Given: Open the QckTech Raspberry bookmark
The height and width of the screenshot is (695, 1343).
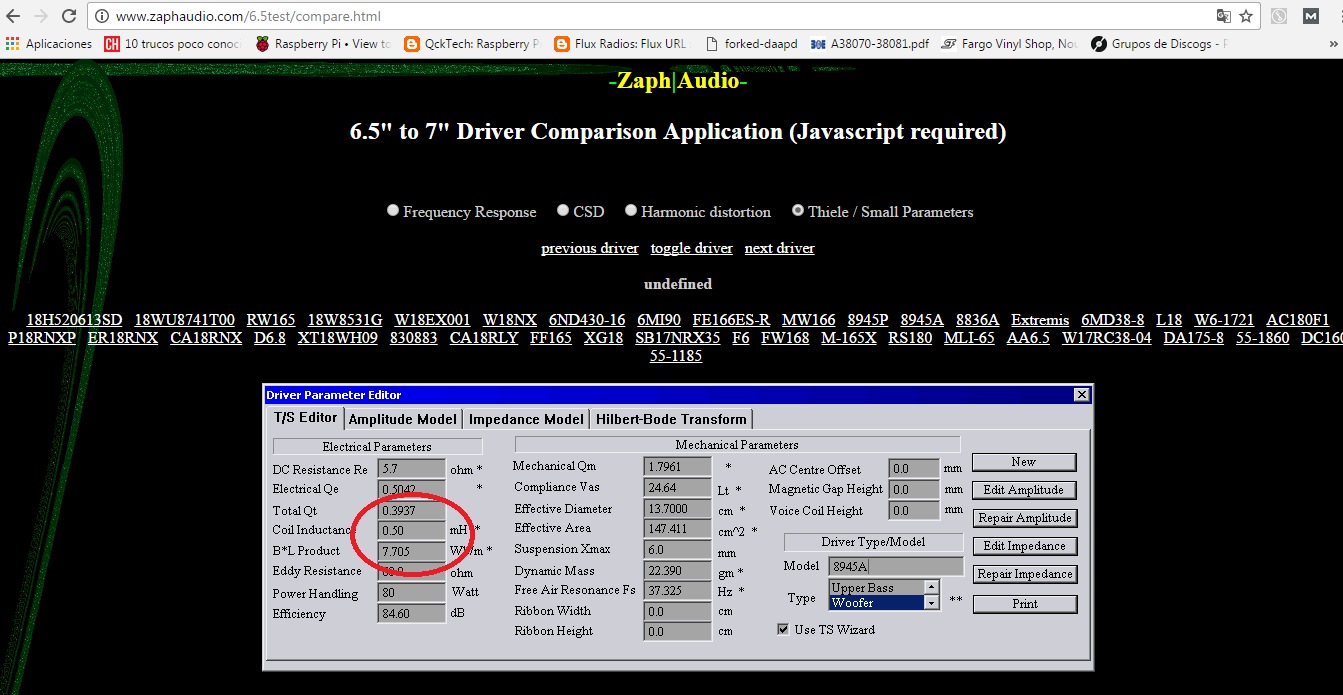Looking at the screenshot, I should (x=472, y=44).
